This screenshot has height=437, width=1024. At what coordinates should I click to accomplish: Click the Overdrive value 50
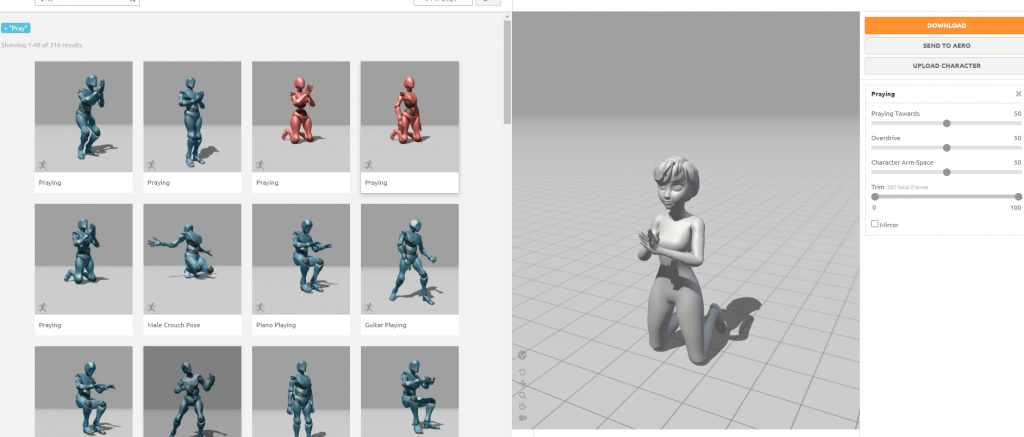[1017, 138]
